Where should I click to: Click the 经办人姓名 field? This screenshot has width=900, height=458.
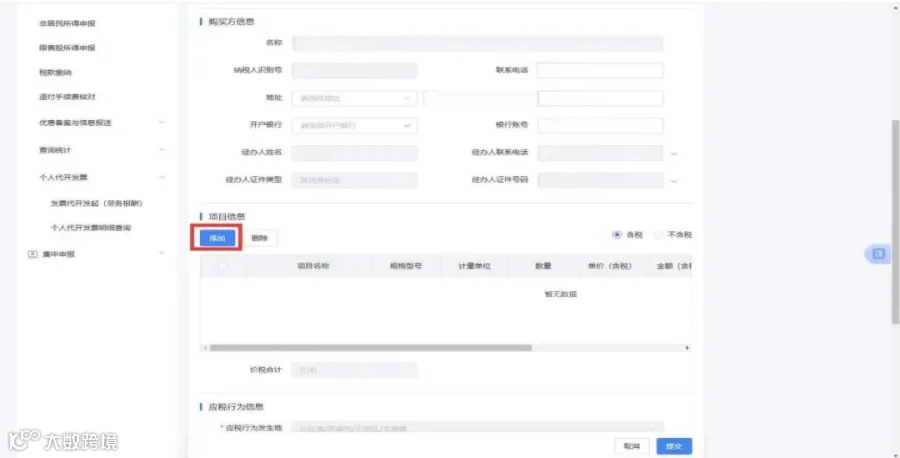(354, 153)
